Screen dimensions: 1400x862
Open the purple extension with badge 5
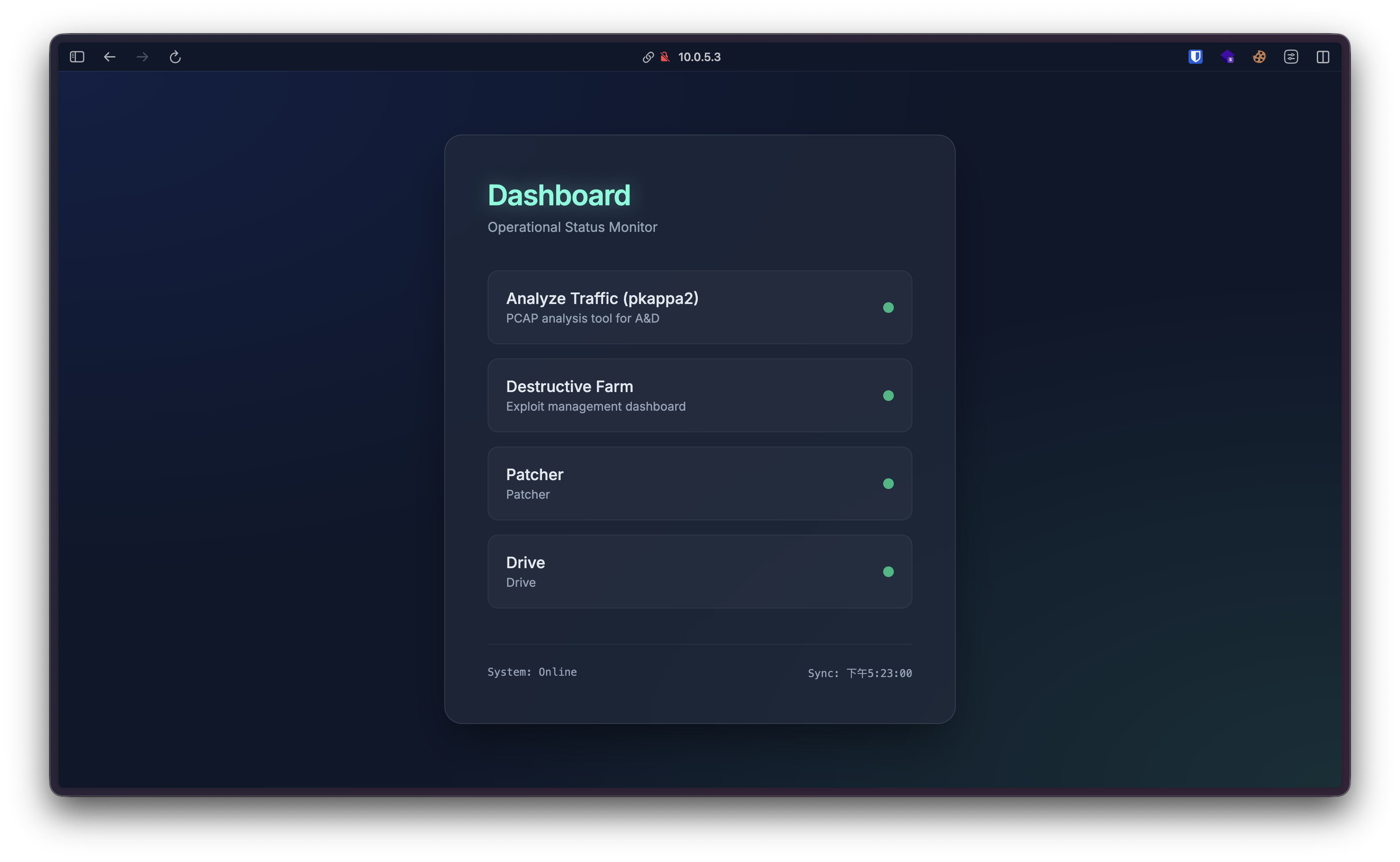(x=1227, y=57)
